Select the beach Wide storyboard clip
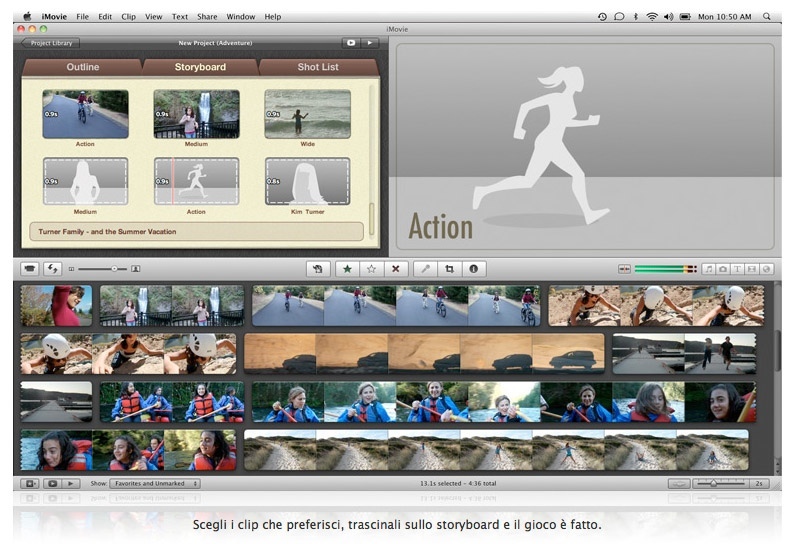 coord(308,114)
